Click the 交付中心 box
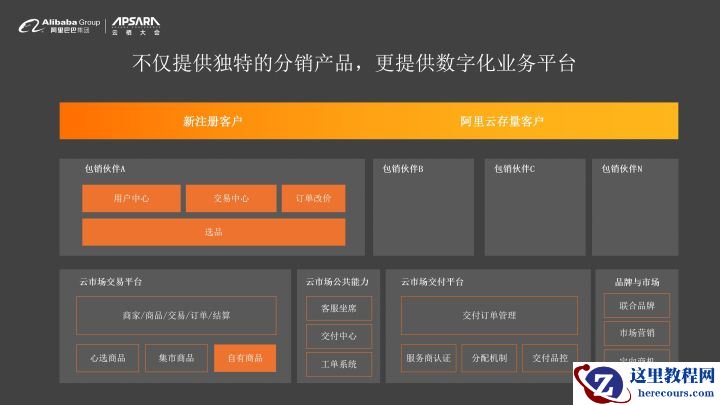This screenshot has width=720, height=405. pyautogui.click(x=339, y=336)
